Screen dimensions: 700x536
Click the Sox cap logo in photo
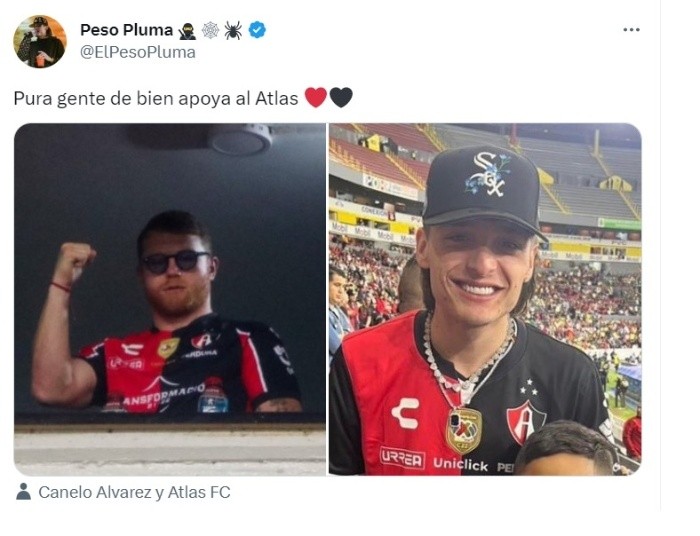pyautogui.click(x=488, y=175)
